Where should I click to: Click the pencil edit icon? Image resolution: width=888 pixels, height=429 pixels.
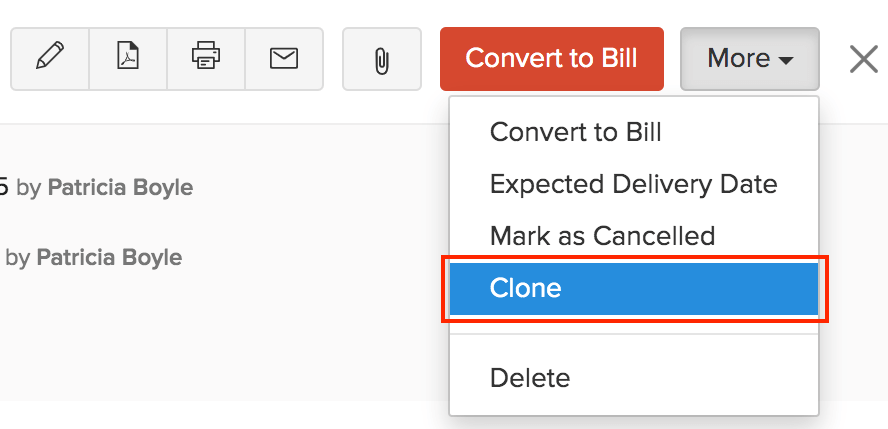coord(49,59)
